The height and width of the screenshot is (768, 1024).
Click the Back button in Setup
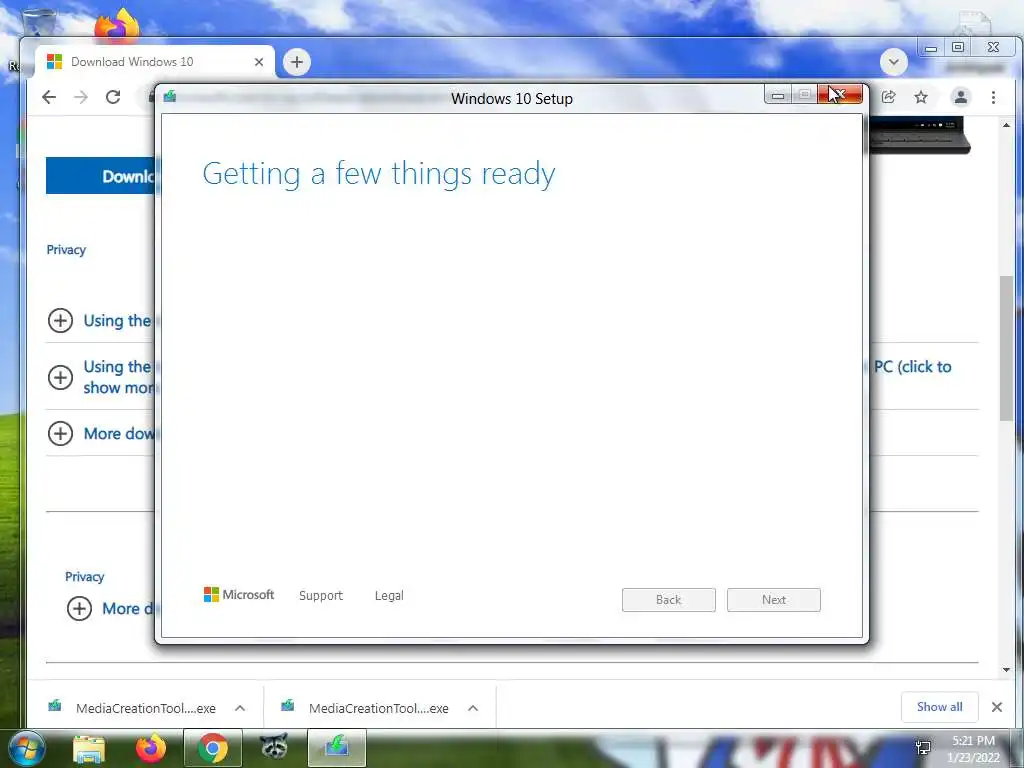click(669, 600)
